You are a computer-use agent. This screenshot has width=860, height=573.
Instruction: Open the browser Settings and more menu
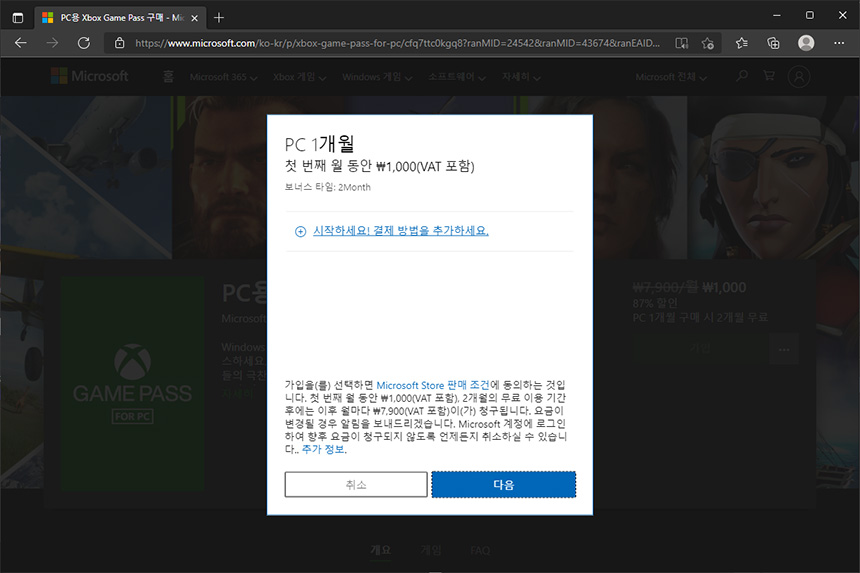[x=839, y=43]
